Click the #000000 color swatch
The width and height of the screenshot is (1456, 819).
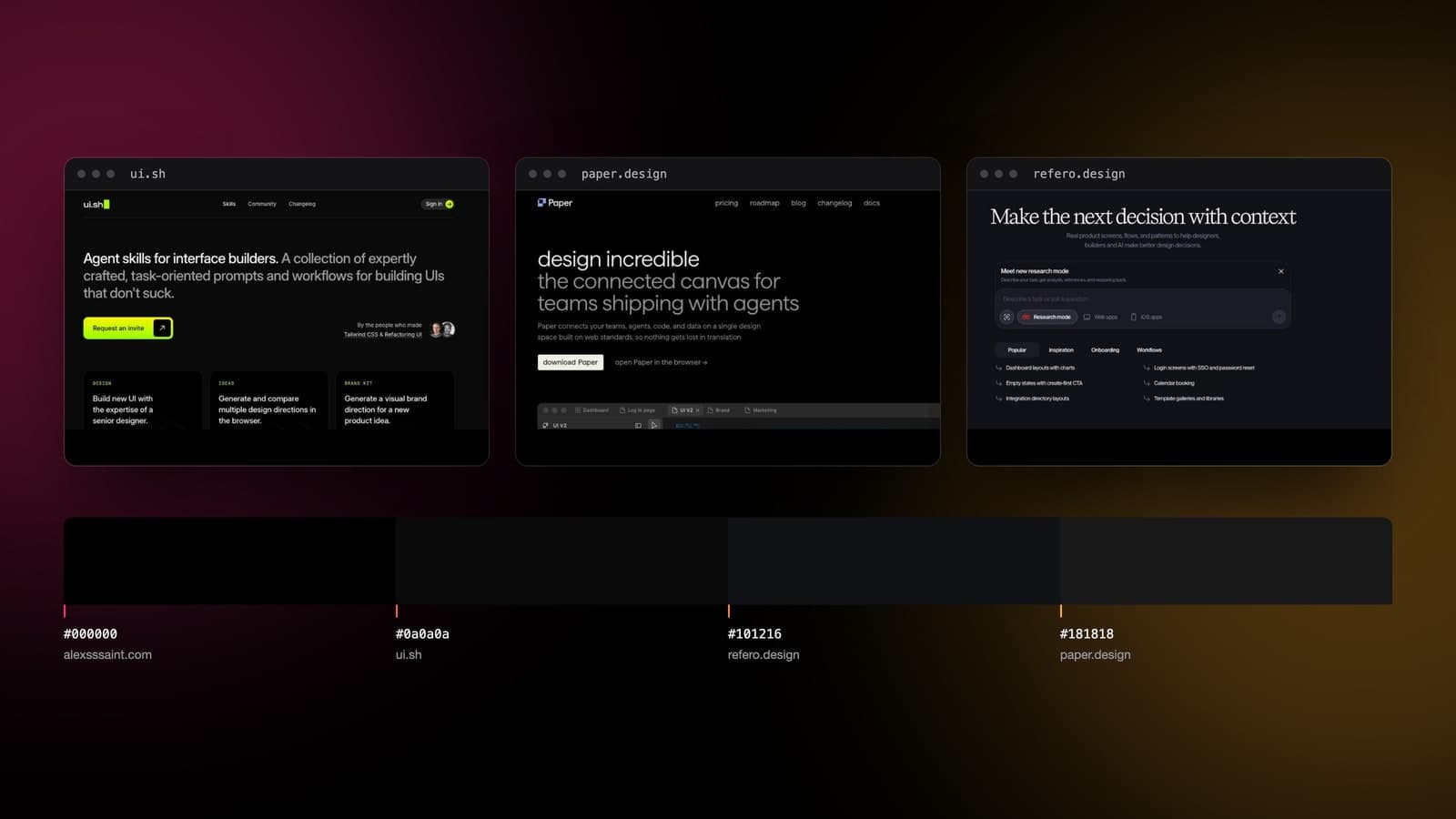[229, 561]
